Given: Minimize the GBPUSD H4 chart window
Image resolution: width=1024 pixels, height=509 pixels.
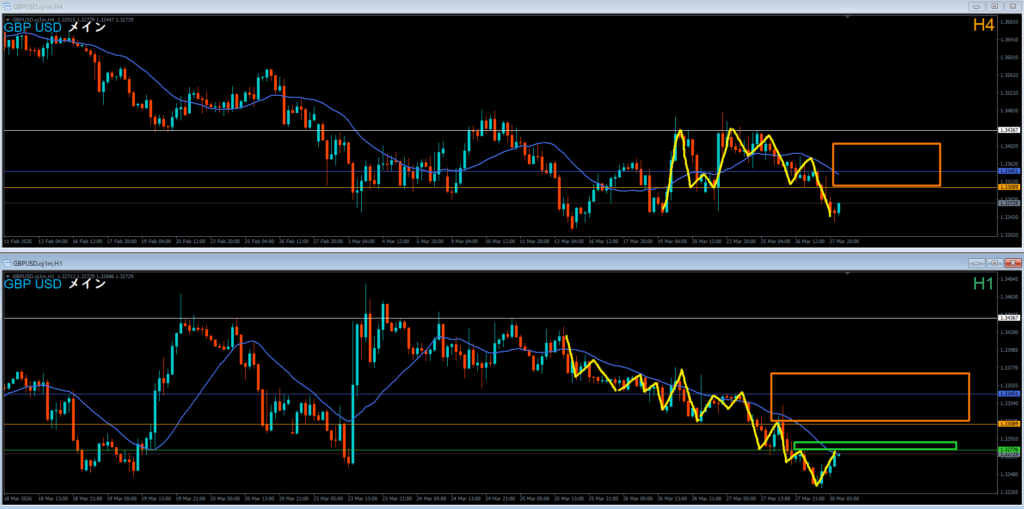Looking at the screenshot, I should coord(978,6).
